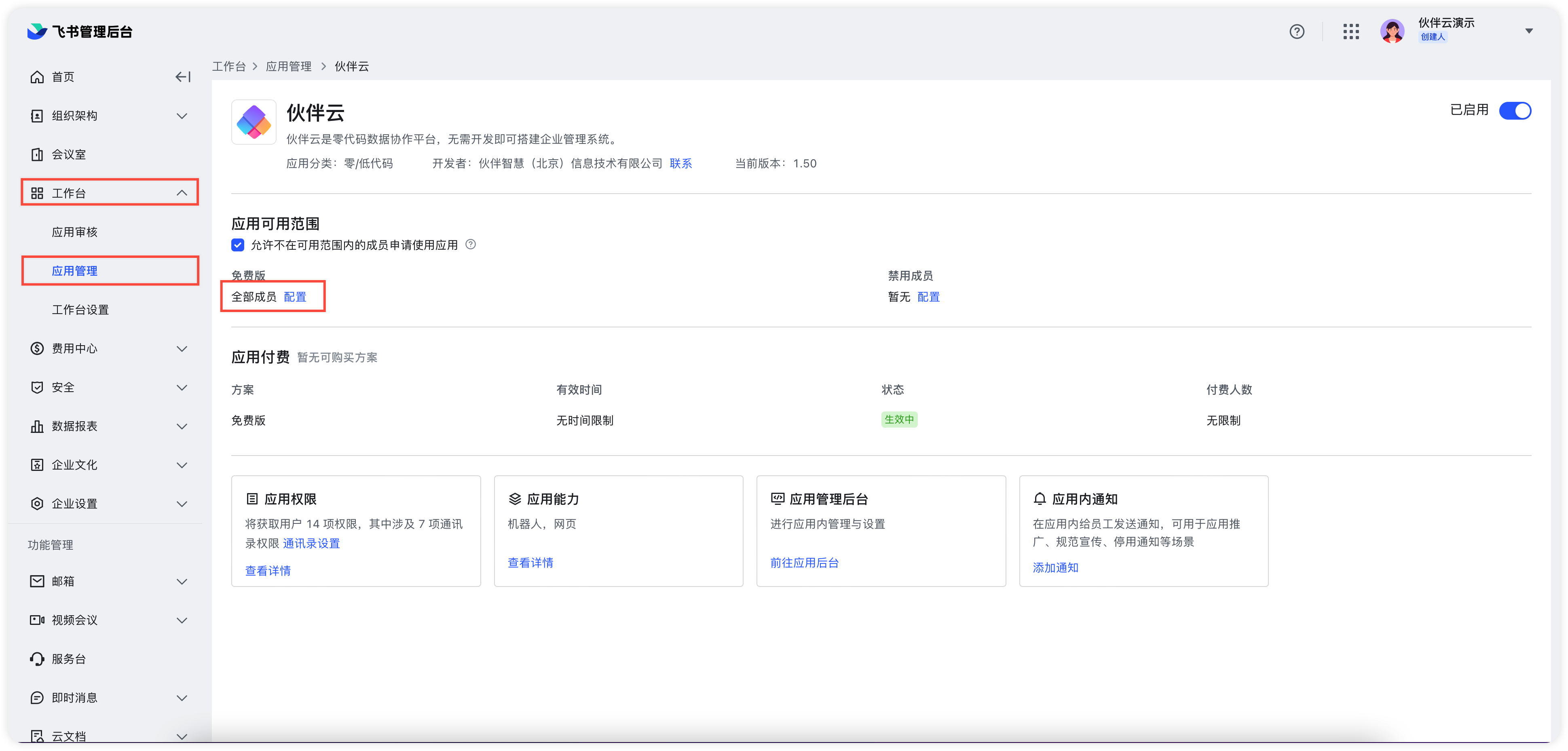Click the 邮箱 envelope icon

point(37,581)
